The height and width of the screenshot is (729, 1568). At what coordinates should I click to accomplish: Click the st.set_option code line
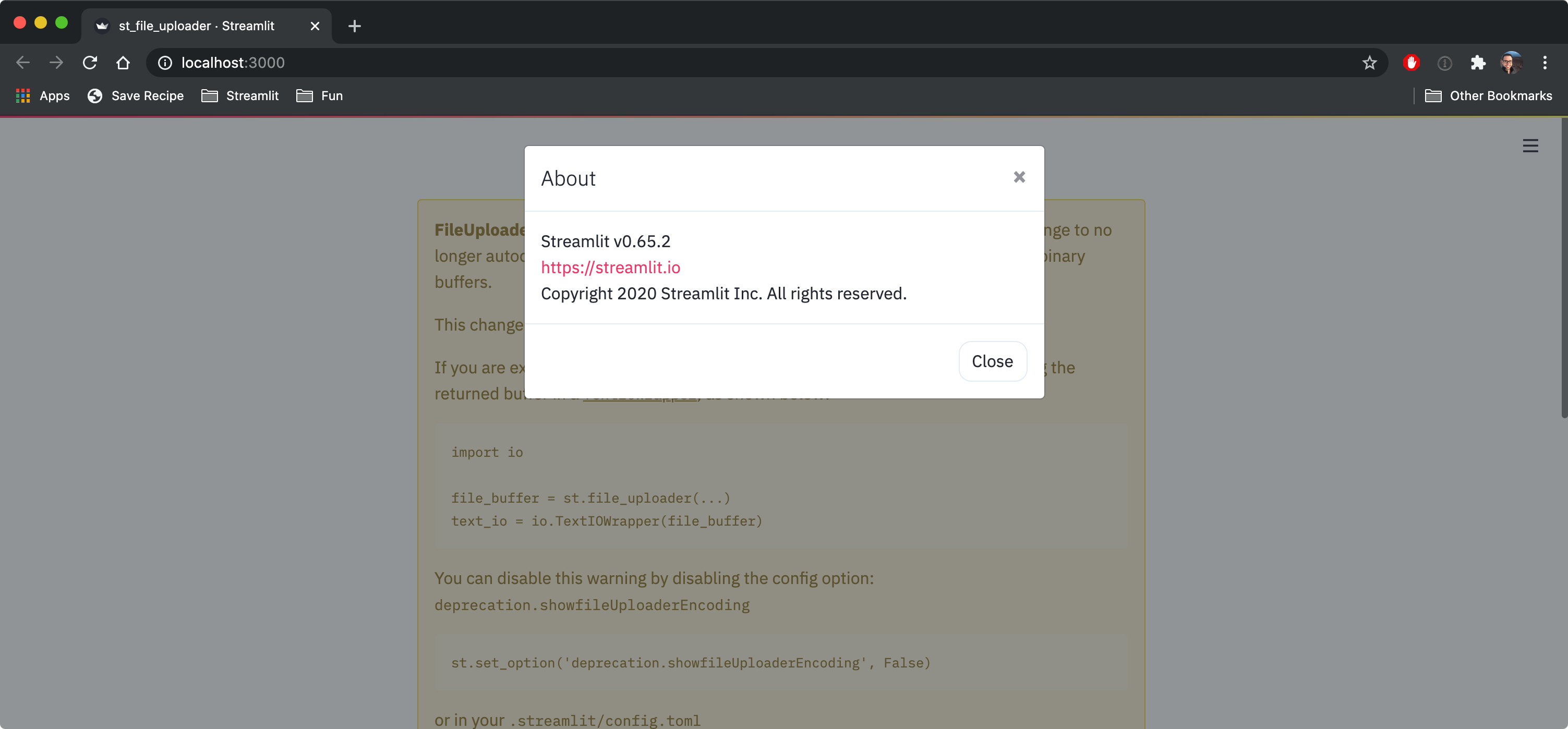coord(691,663)
